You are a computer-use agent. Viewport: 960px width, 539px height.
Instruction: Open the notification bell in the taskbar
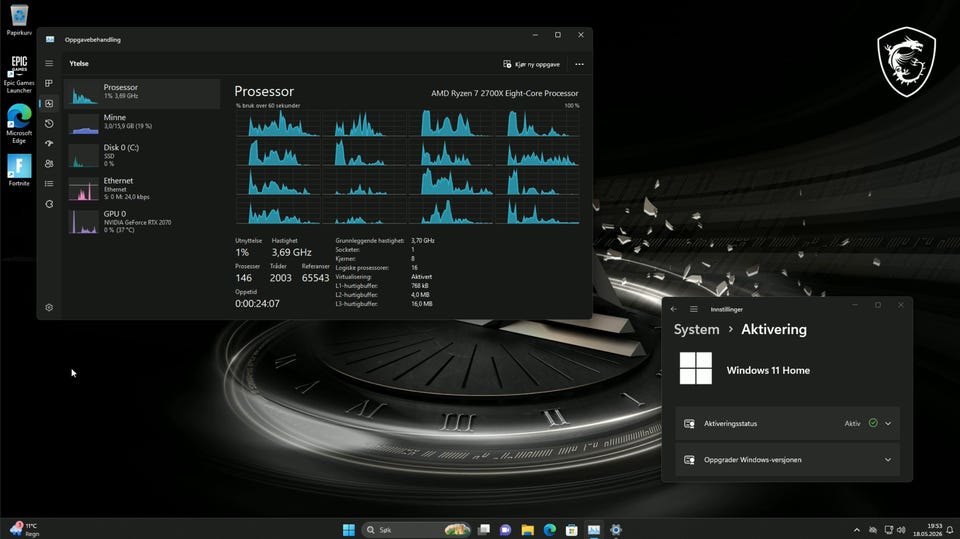pyautogui.click(x=950, y=530)
